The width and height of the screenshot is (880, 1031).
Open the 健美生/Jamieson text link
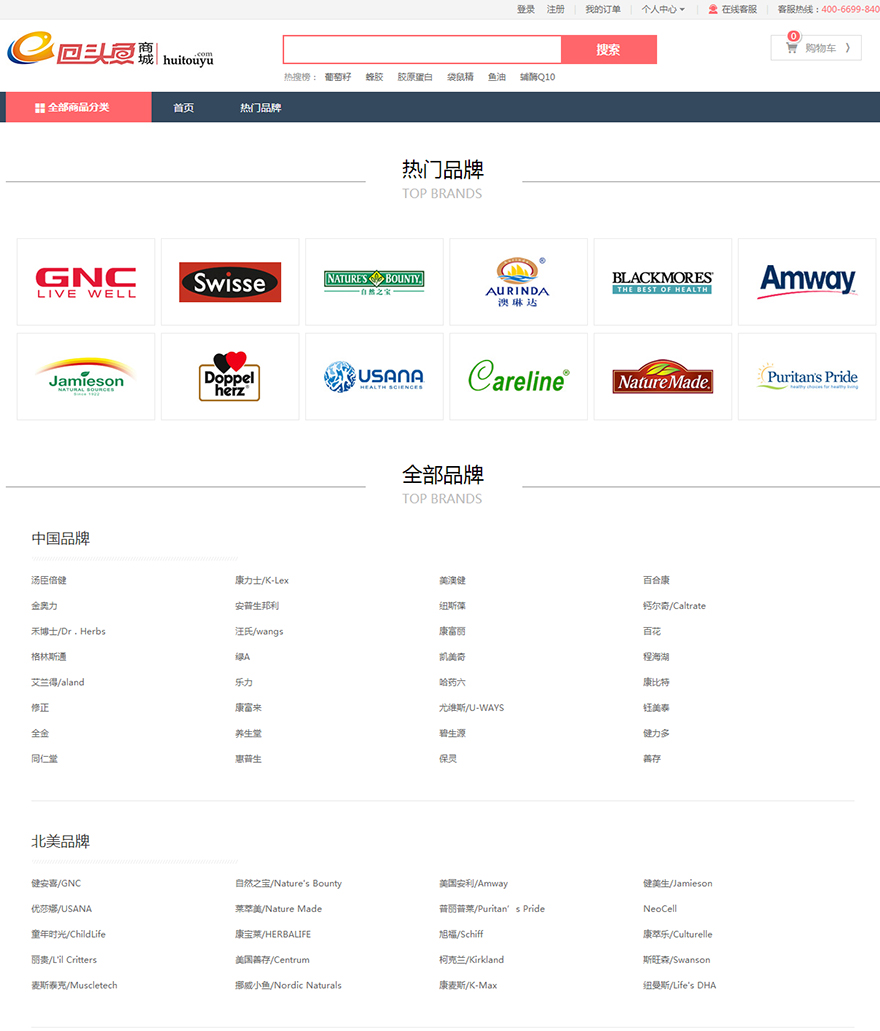click(677, 883)
